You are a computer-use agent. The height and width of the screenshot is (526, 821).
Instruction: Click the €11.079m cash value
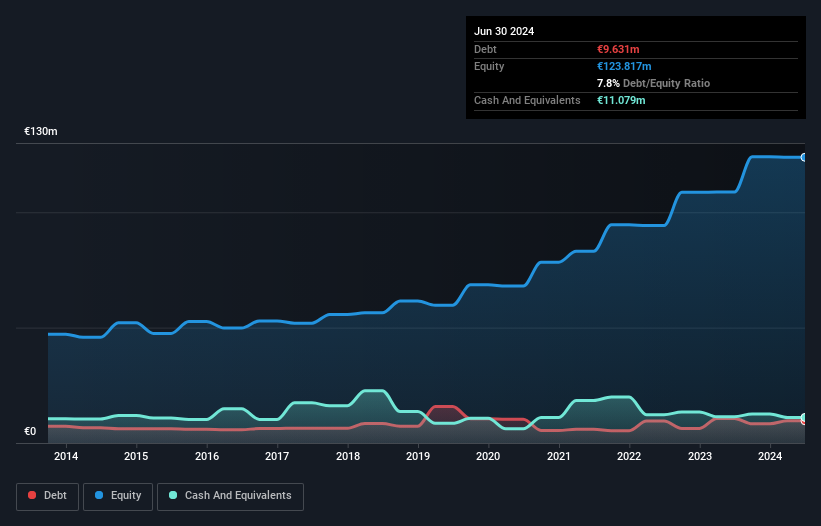[x=621, y=100]
